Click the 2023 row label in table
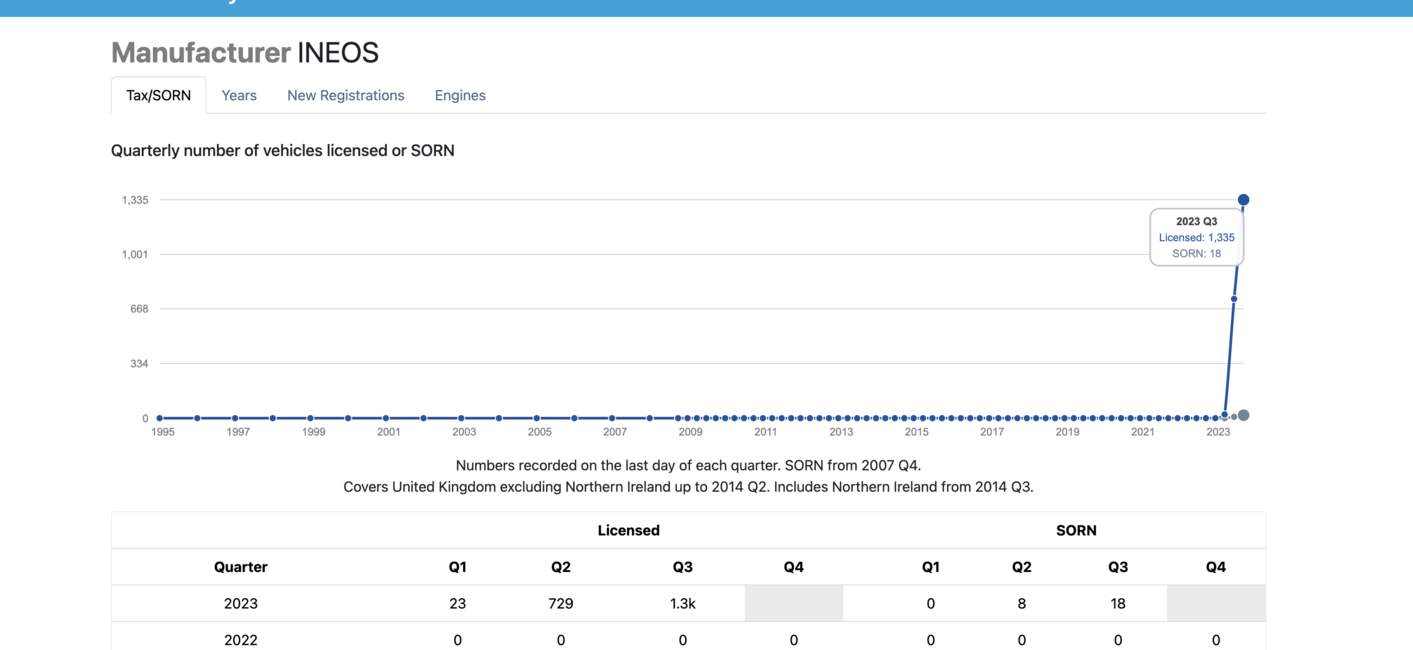 coord(241,603)
